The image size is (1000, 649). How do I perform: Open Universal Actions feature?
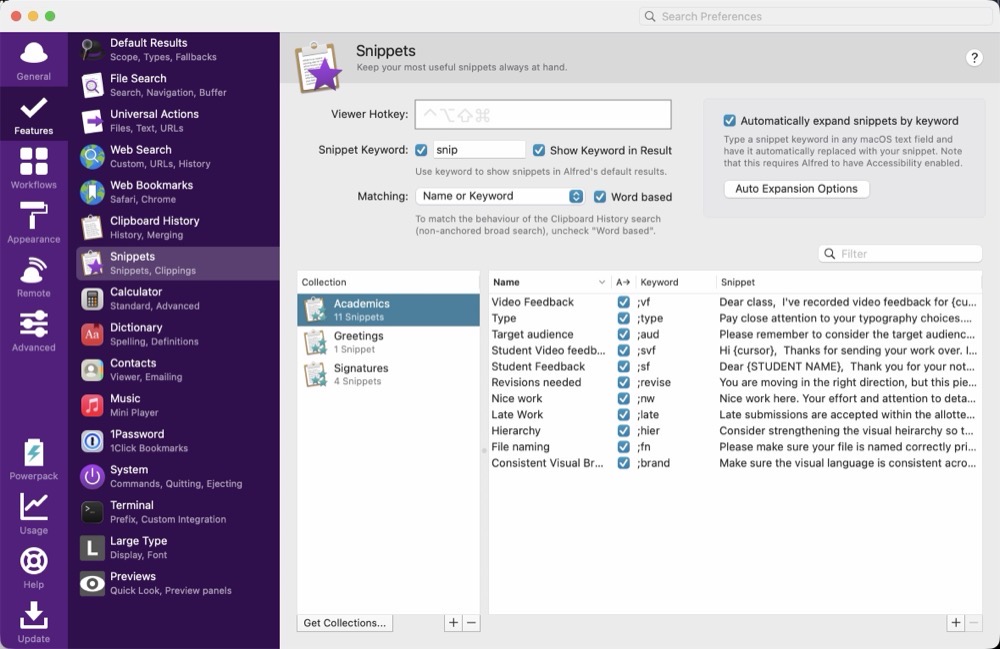177,121
